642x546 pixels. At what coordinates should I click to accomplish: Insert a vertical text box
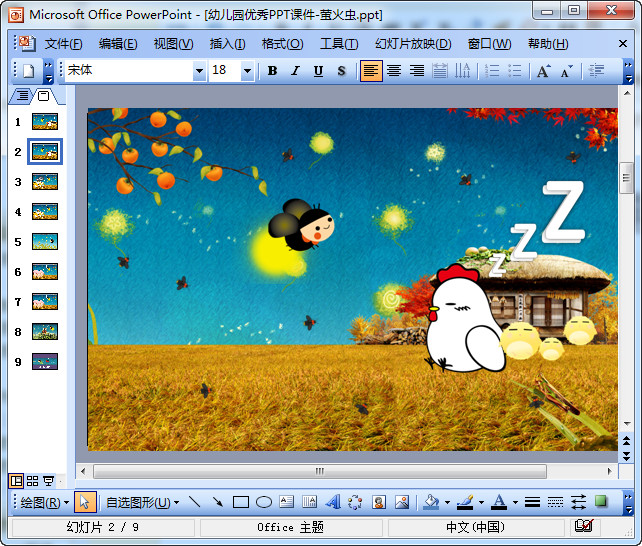pos(310,502)
